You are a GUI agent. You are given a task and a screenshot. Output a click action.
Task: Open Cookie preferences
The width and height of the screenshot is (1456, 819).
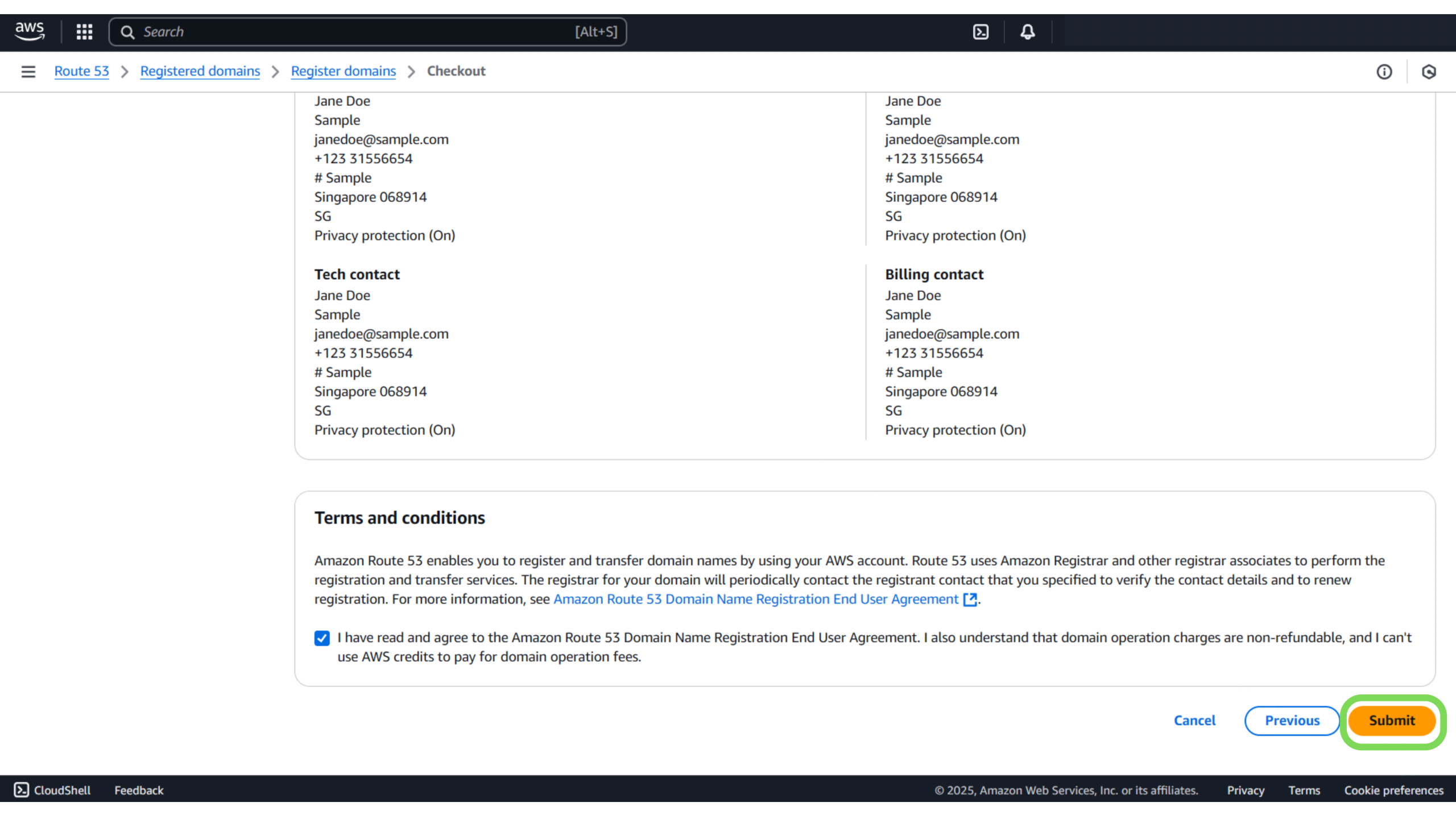pyautogui.click(x=1393, y=790)
